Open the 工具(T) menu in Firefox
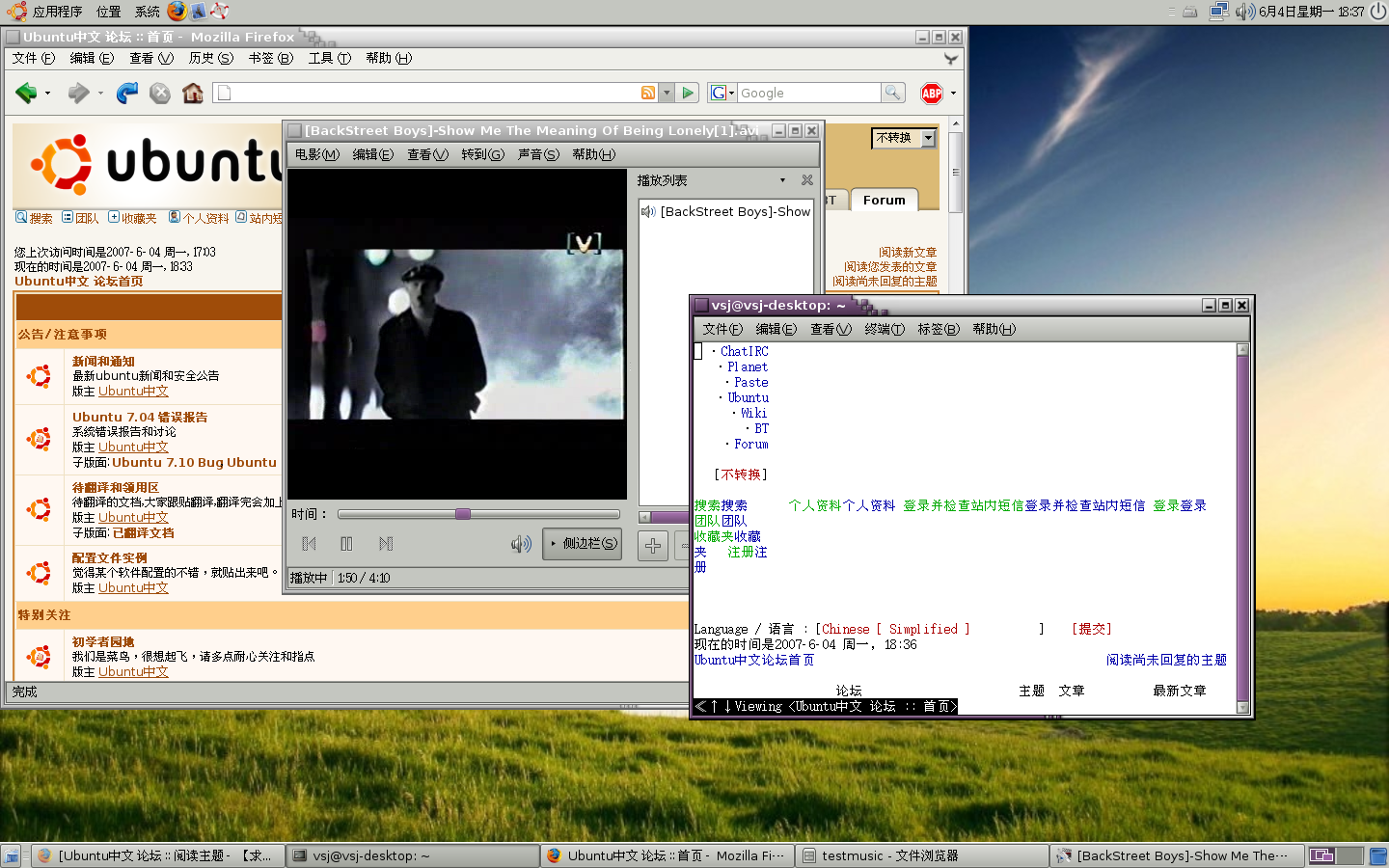1389x868 pixels. click(x=329, y=58)
